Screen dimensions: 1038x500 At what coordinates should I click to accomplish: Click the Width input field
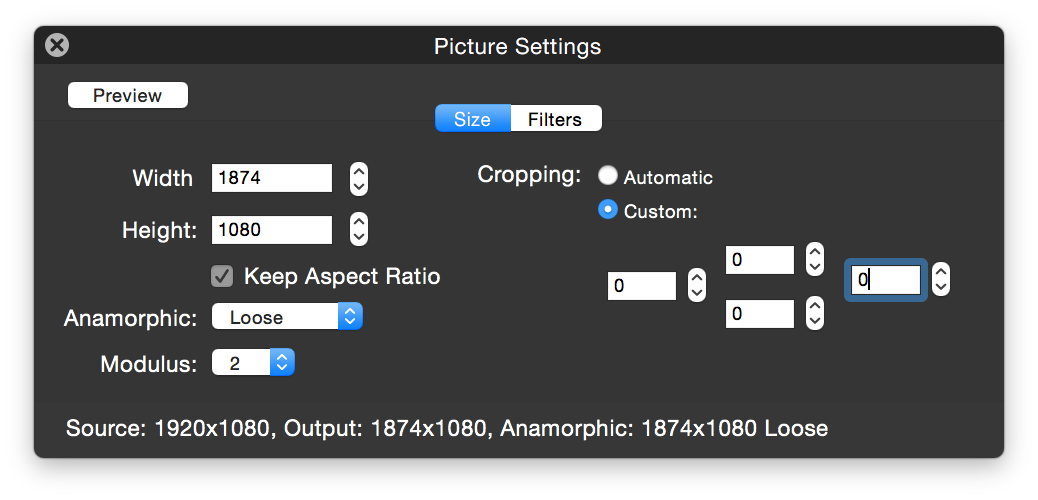coord(271,178)
